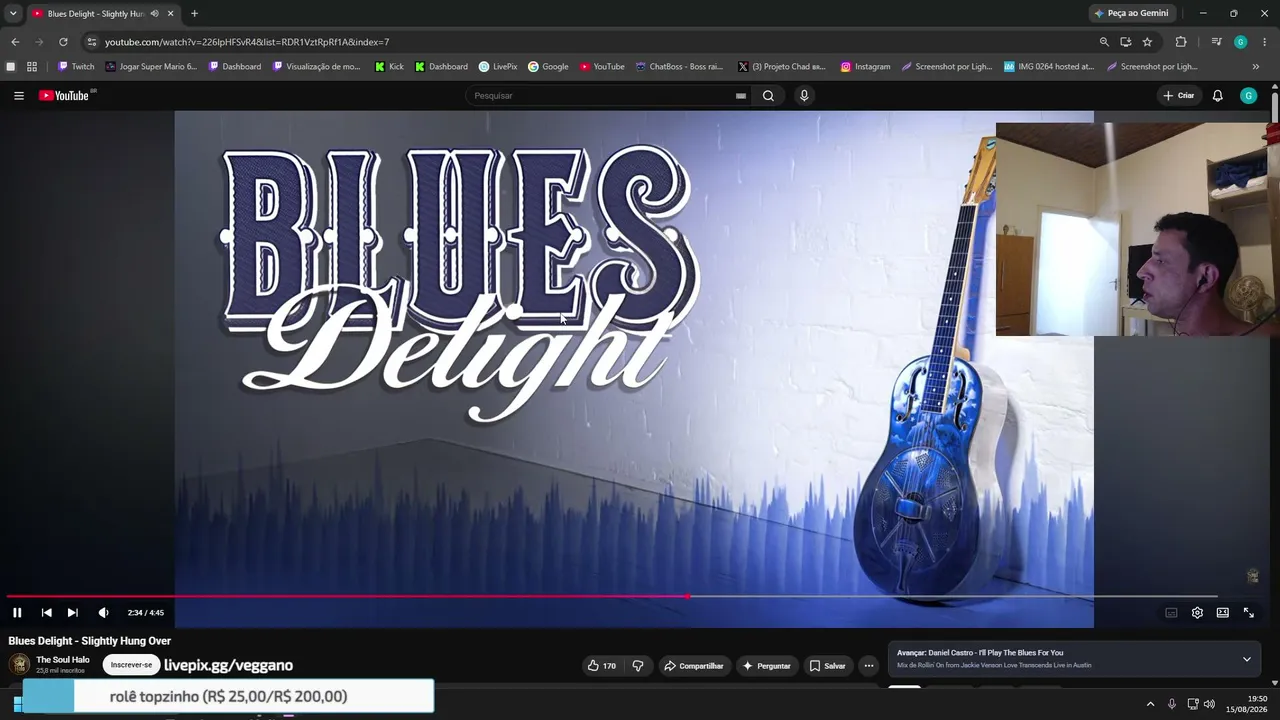Open the Chrome three-dot menu

pos(1265,42)
